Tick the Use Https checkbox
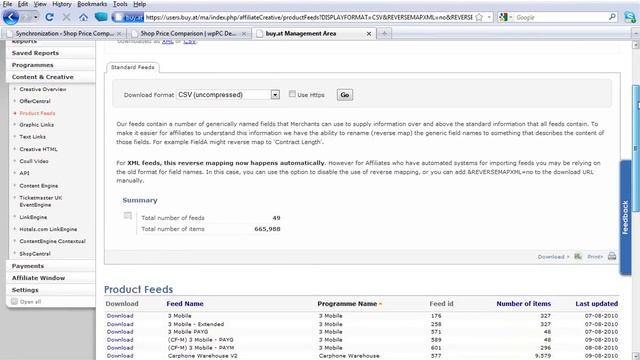Viewport: 640px width, 360px height. click(292, 94)
